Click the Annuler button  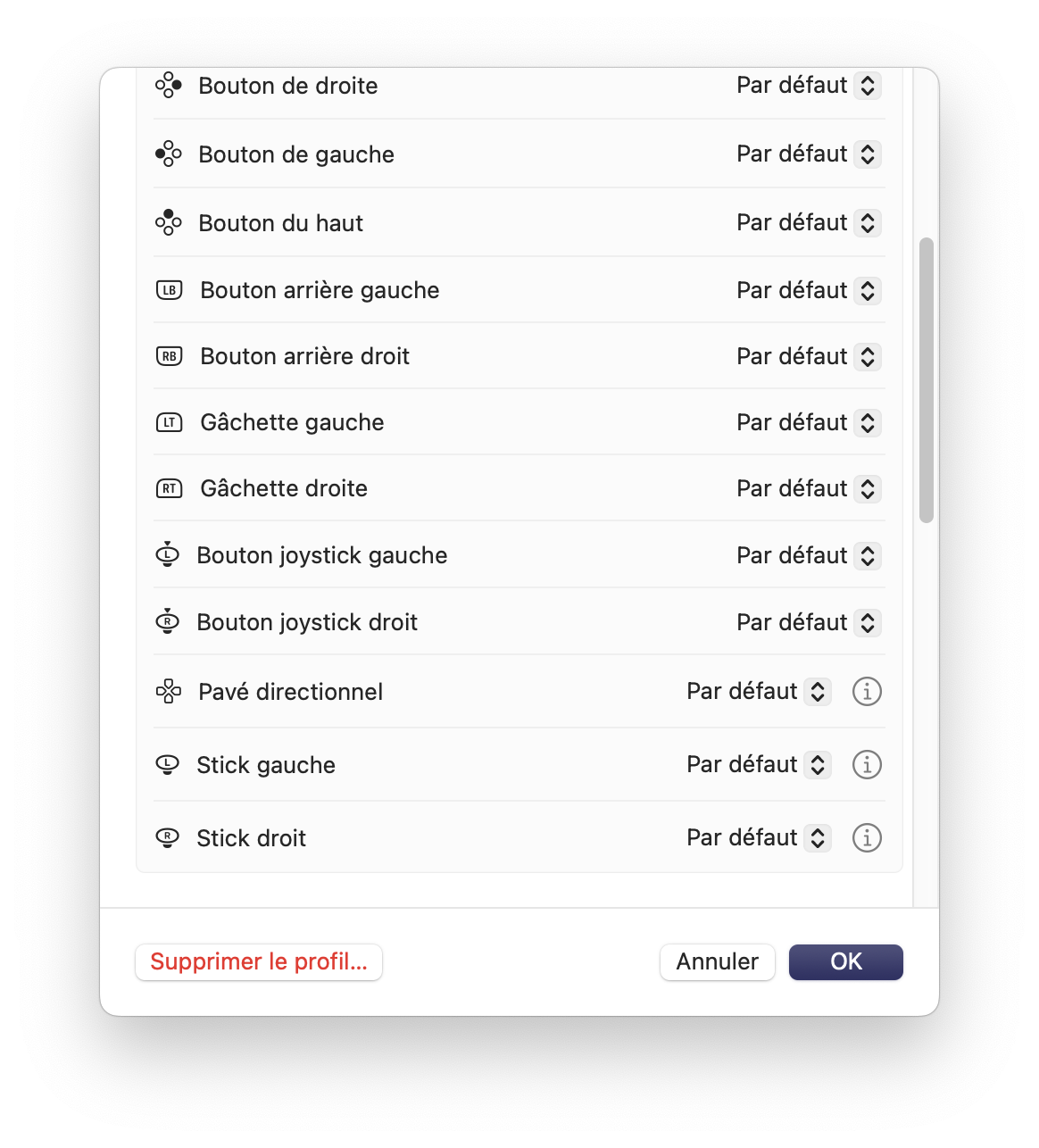coord(718,962)
